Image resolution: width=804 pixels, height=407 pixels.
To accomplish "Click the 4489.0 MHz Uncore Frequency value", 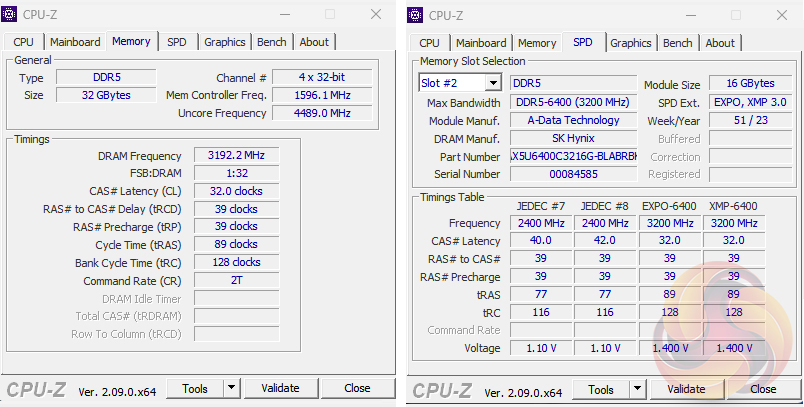I will pyautogui.click(x=322, y=113).
